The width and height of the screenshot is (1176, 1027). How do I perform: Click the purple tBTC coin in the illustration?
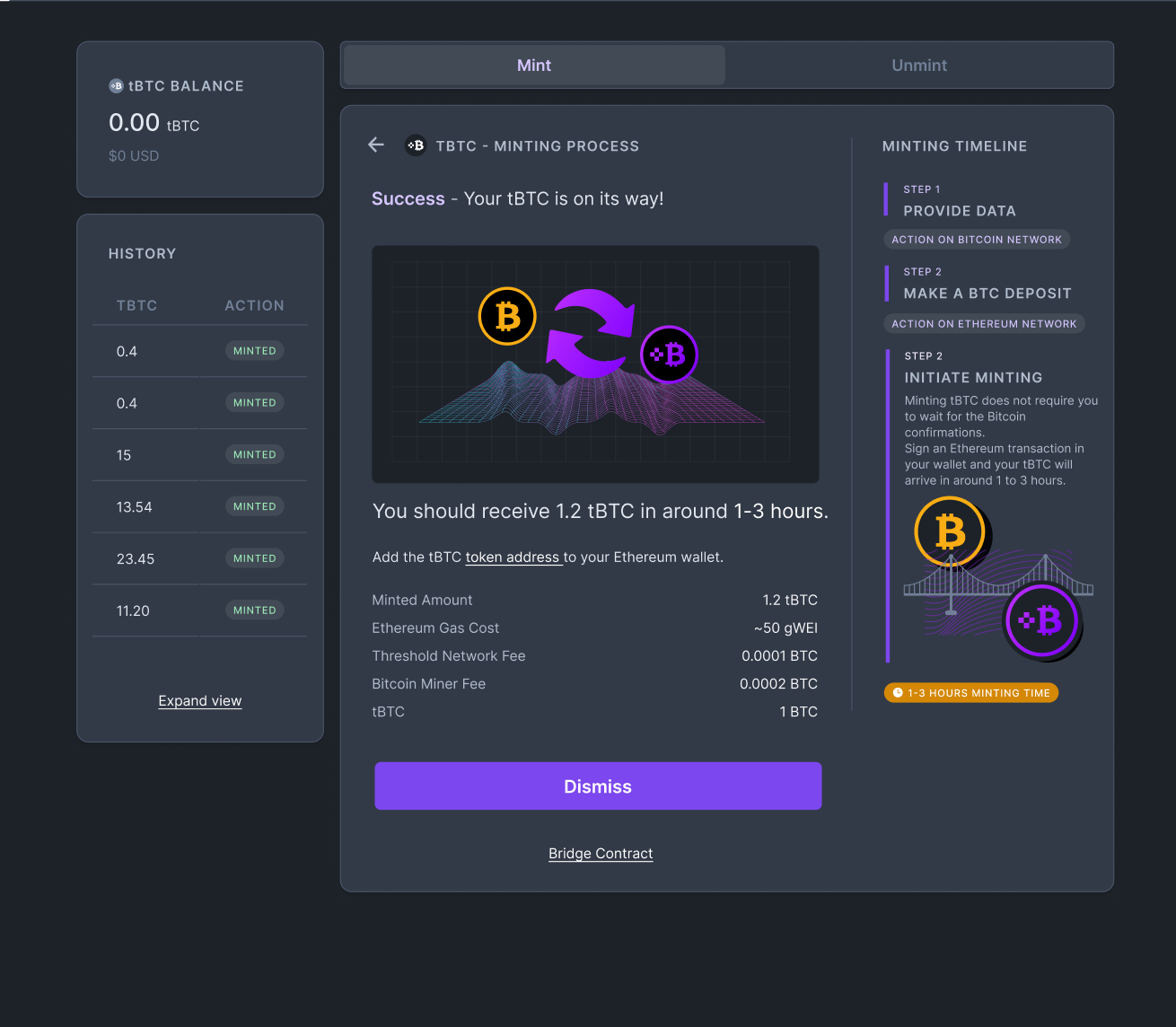[x=669, y=355]
